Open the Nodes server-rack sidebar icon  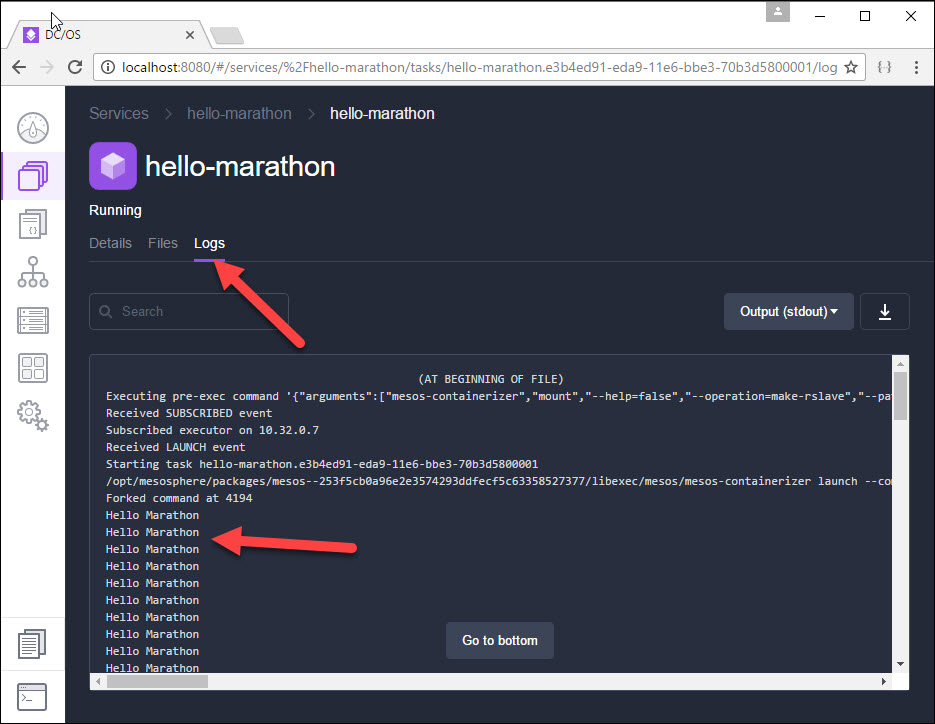(x=33, y=320)
